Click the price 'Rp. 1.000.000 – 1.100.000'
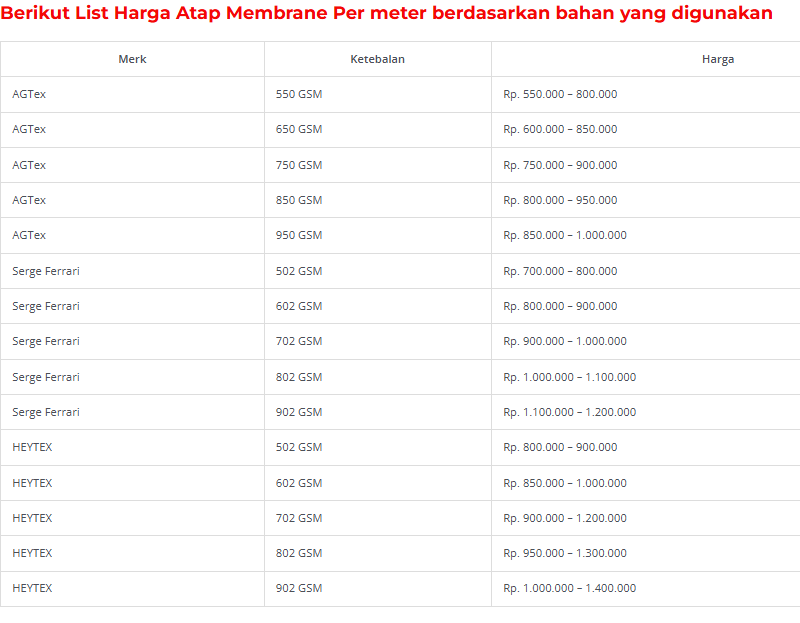This screenshot has width=800, height=623. [569, 378]
